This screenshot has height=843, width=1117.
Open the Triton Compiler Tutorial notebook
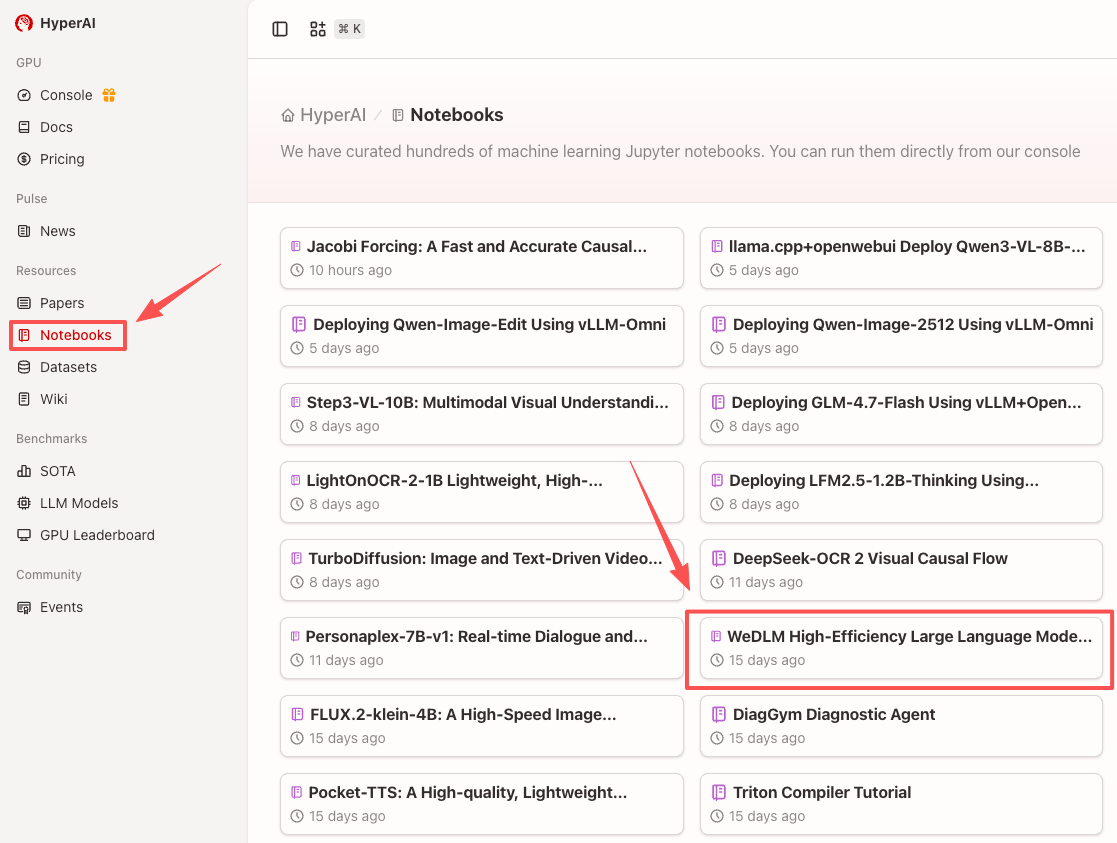(x=900, y=803)
